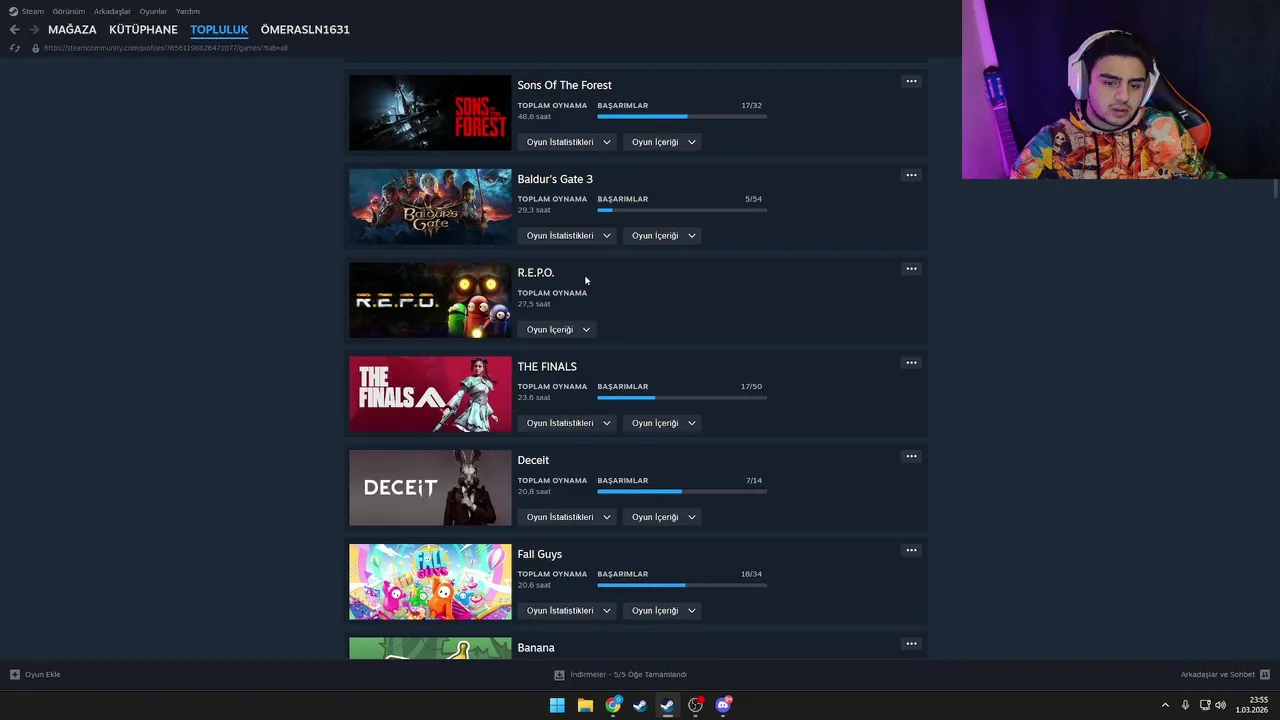
Task: Open the three-dot menu for THE FINALS
Action: pyautogui.click(x=911, y=363)
